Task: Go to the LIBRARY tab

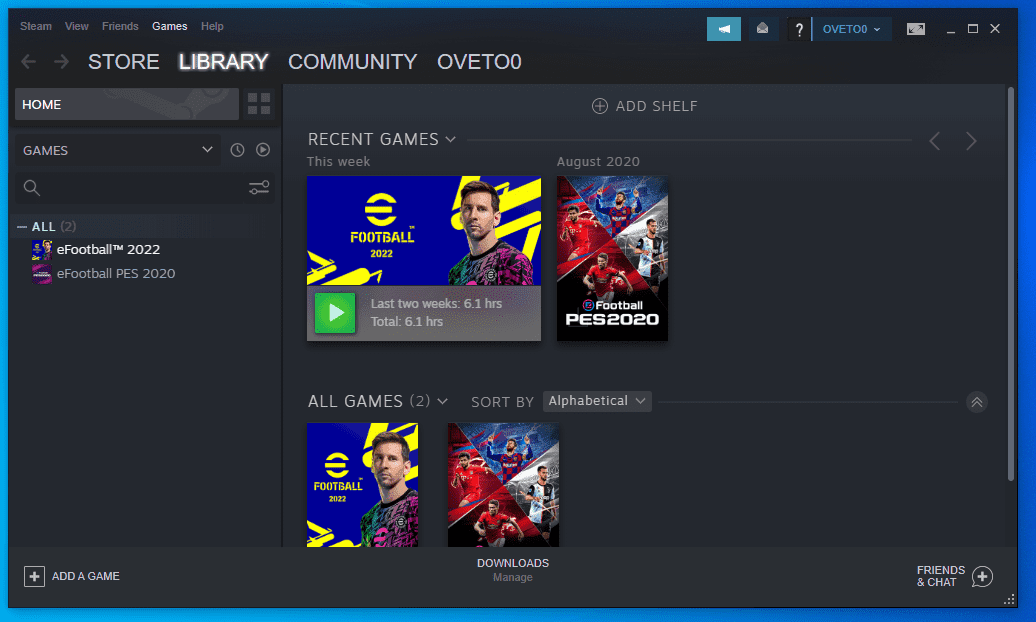Action: coord(223,61)
